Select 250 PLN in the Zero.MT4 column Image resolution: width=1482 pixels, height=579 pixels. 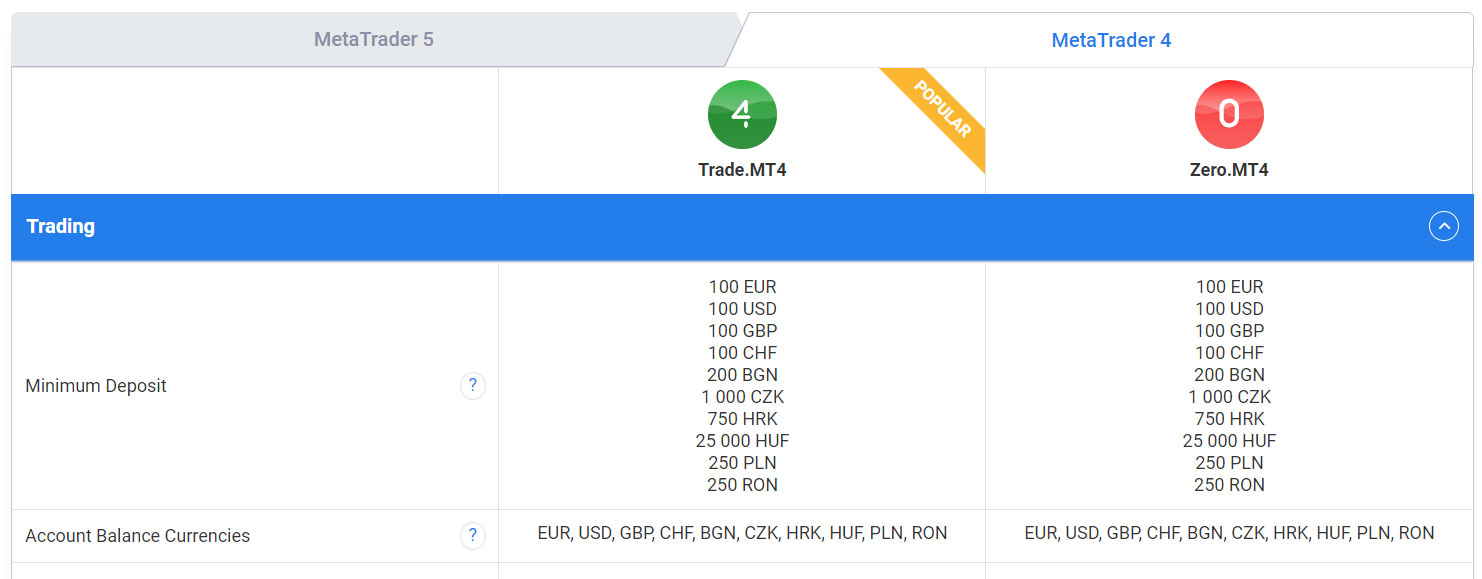(1229, 463)
